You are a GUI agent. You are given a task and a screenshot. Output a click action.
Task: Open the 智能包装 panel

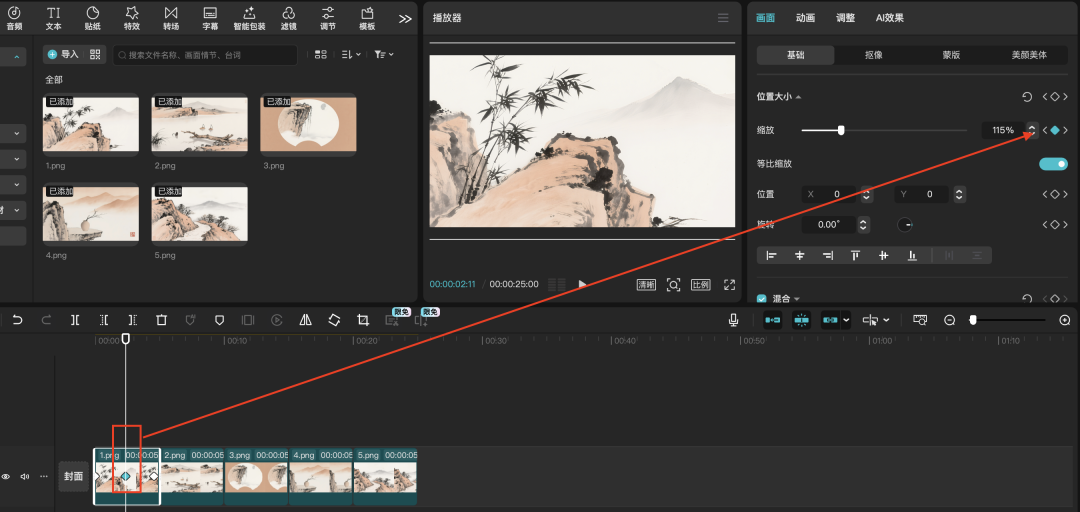point(249,19)
